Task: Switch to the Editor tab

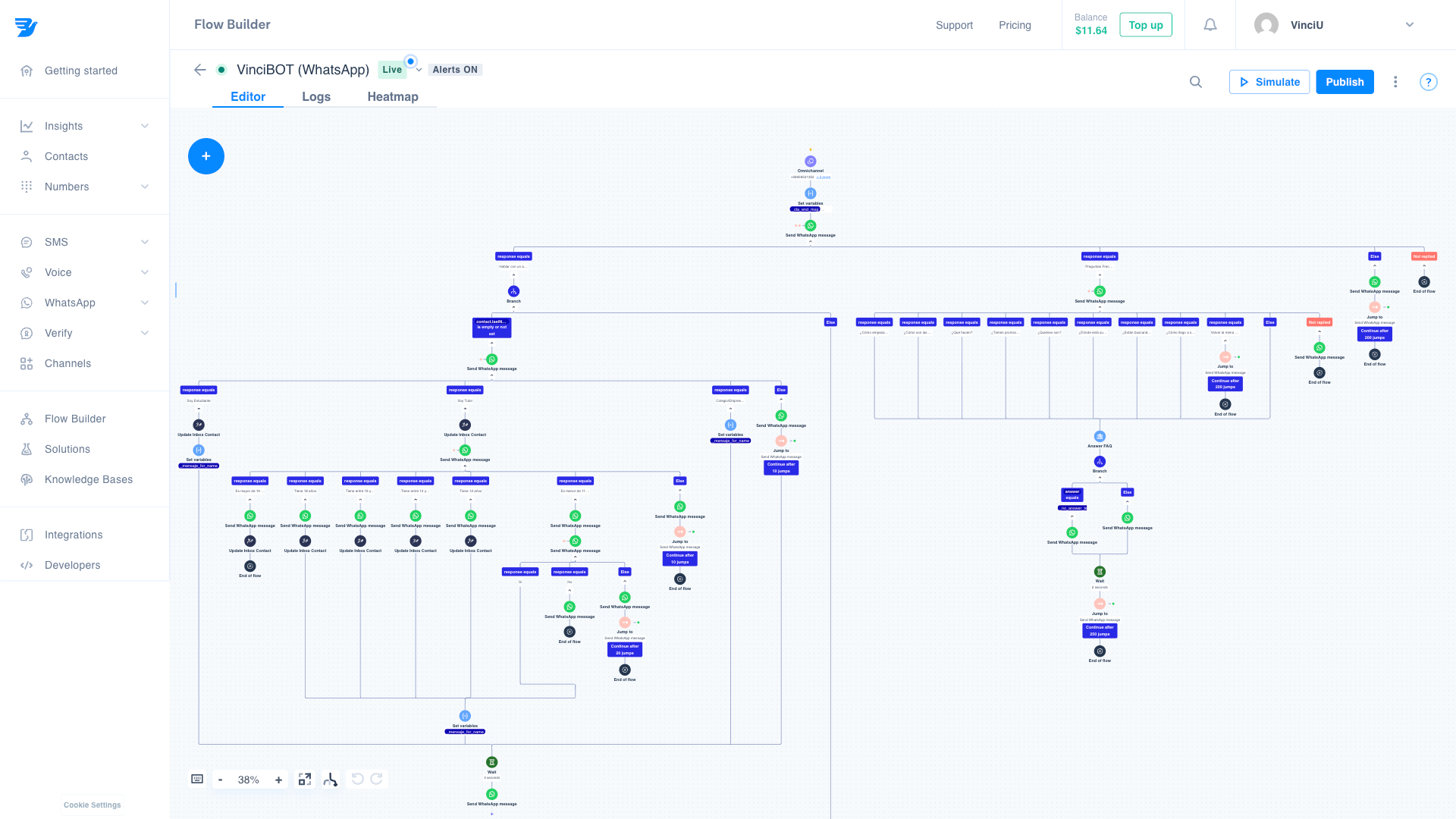Action: point(248,96)
